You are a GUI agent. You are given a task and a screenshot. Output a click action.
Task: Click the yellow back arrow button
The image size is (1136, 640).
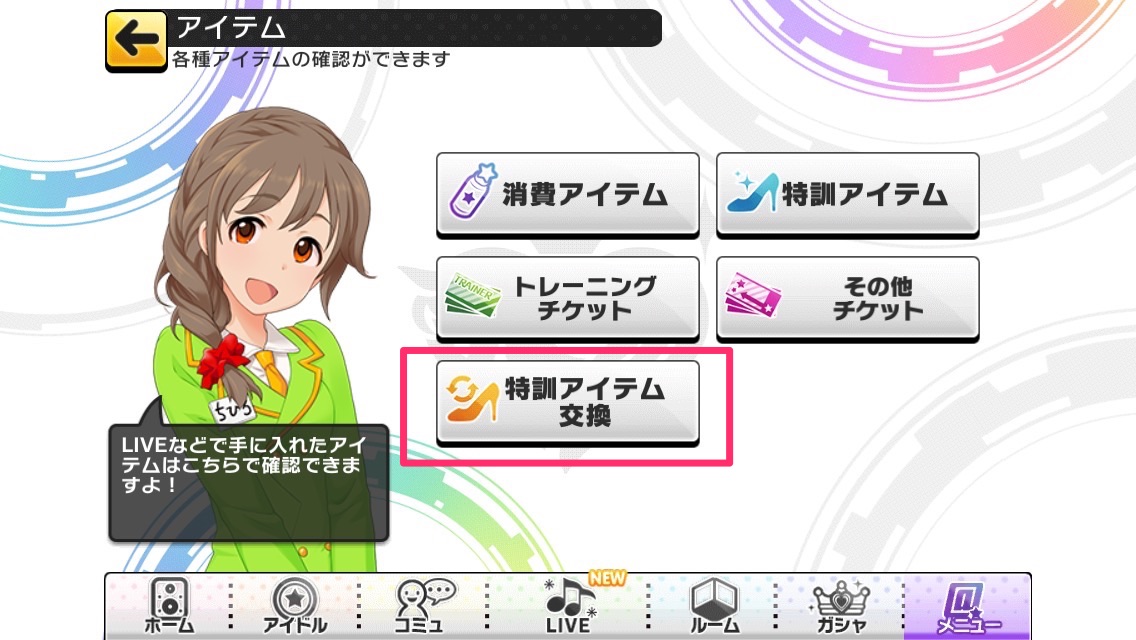pos(136,41)
